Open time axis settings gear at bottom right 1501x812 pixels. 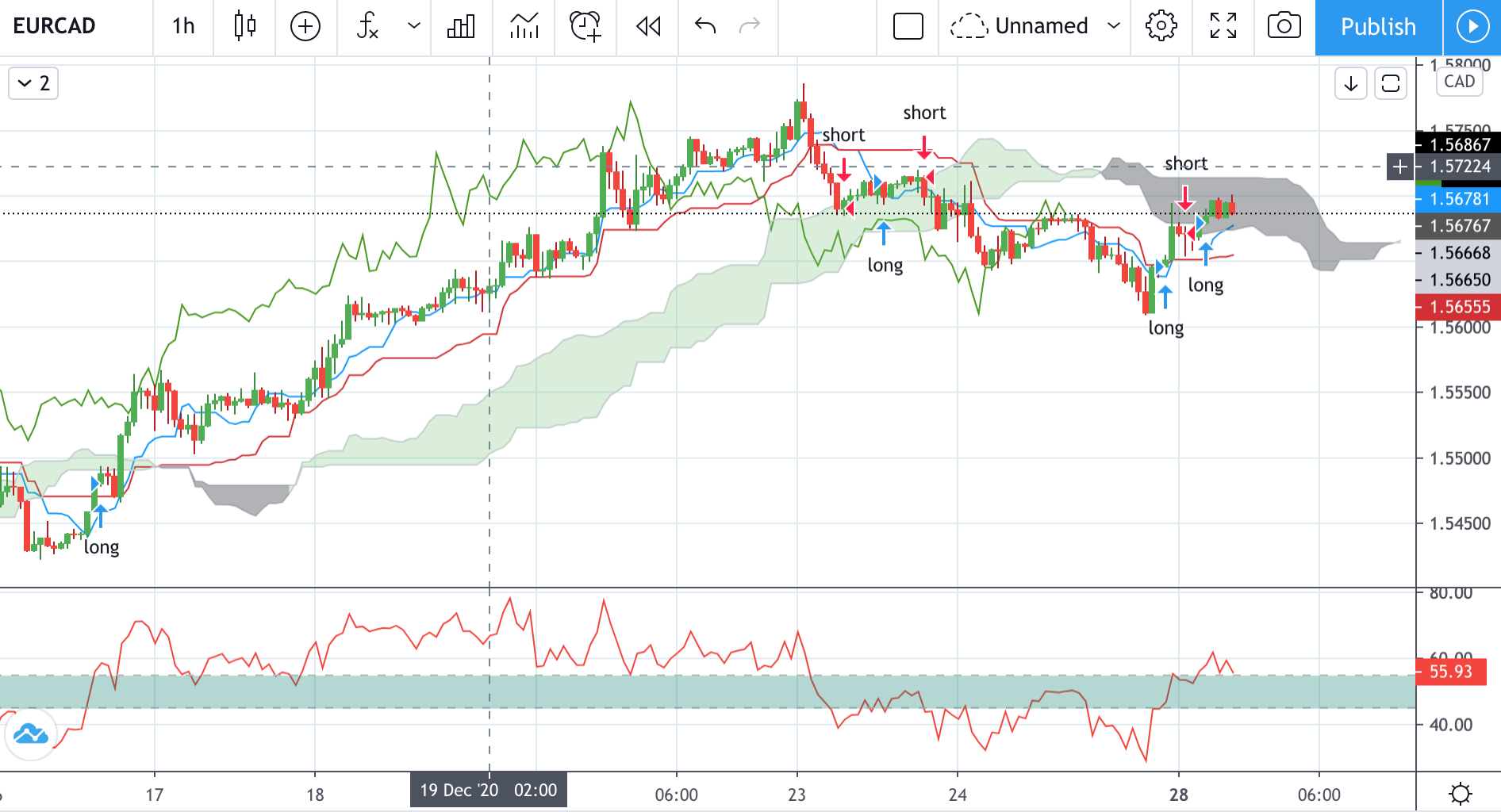[x=1460, y=794]
